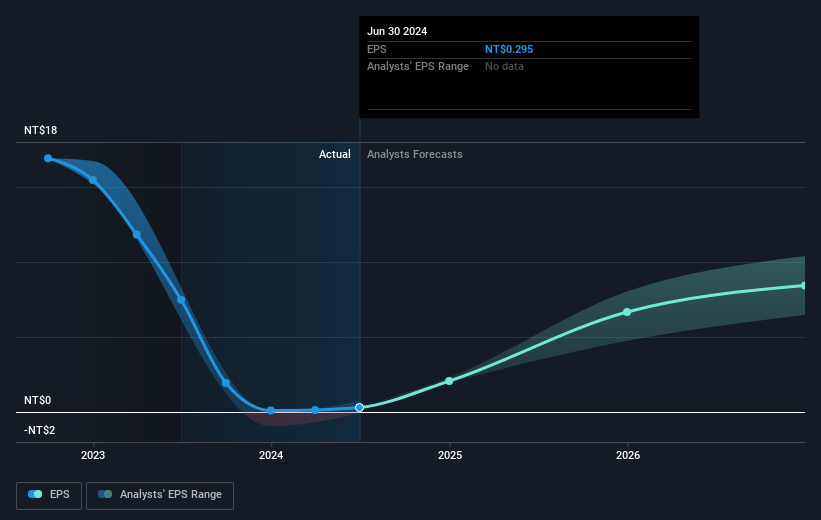
Task: Click the 2024 x-axis label
Action: (271, 455)
